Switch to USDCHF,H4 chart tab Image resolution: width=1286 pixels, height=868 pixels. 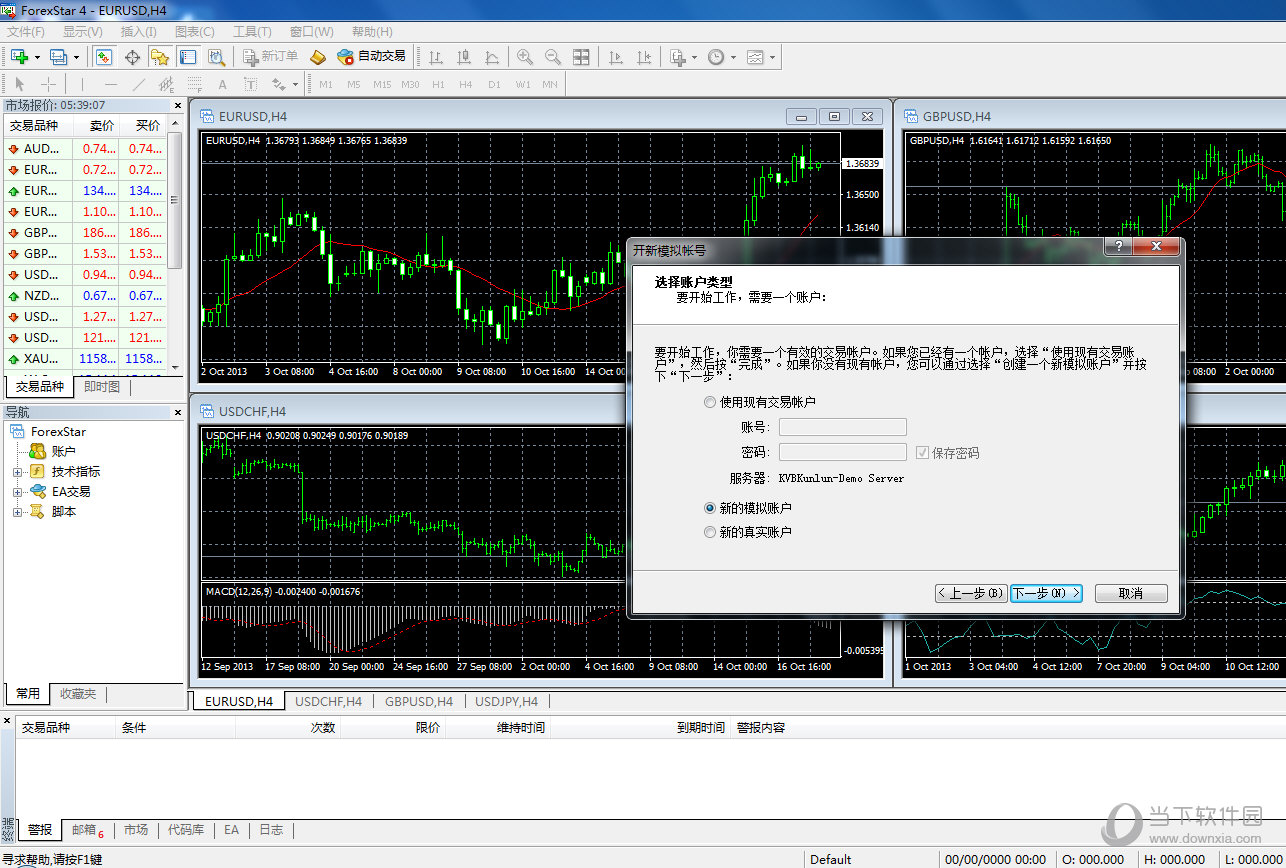328,701
